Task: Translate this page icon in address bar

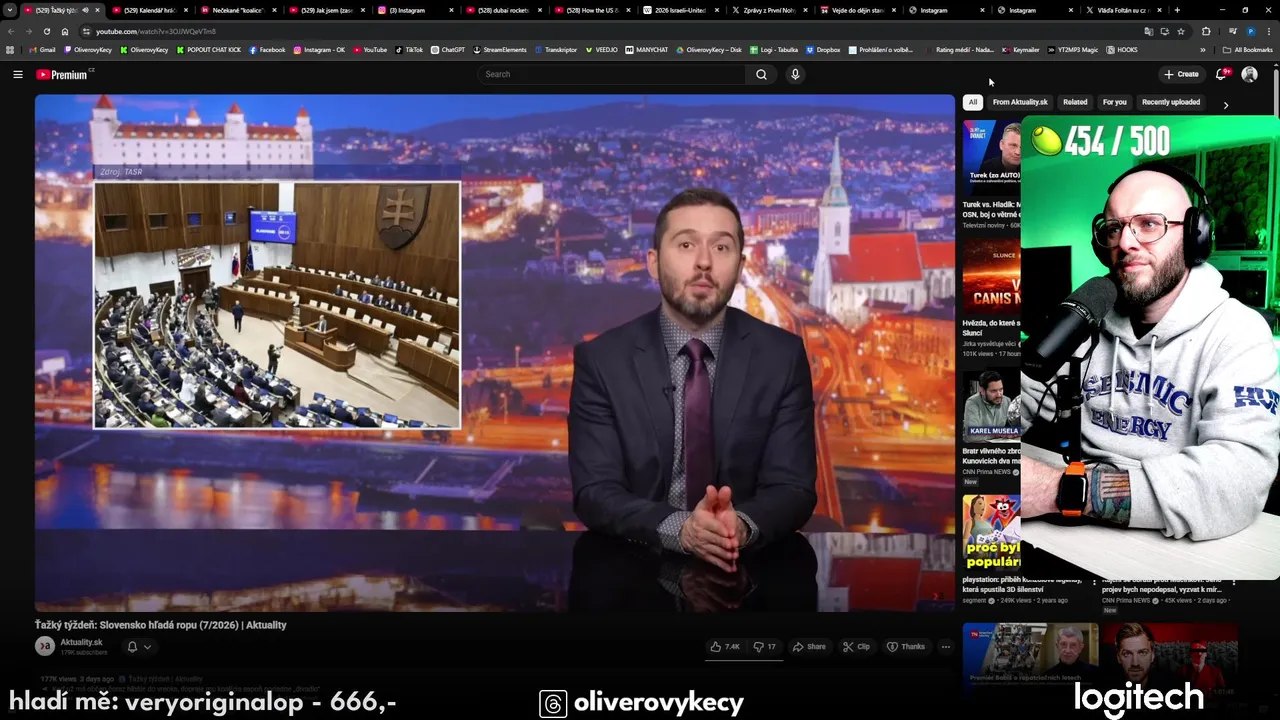Action: point(1148,31)
